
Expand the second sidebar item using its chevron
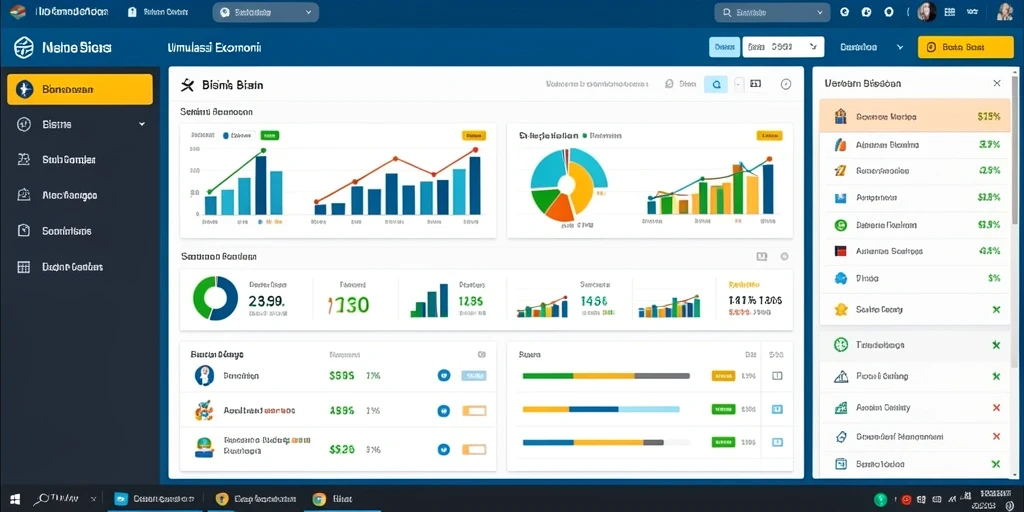click(142, 124)
